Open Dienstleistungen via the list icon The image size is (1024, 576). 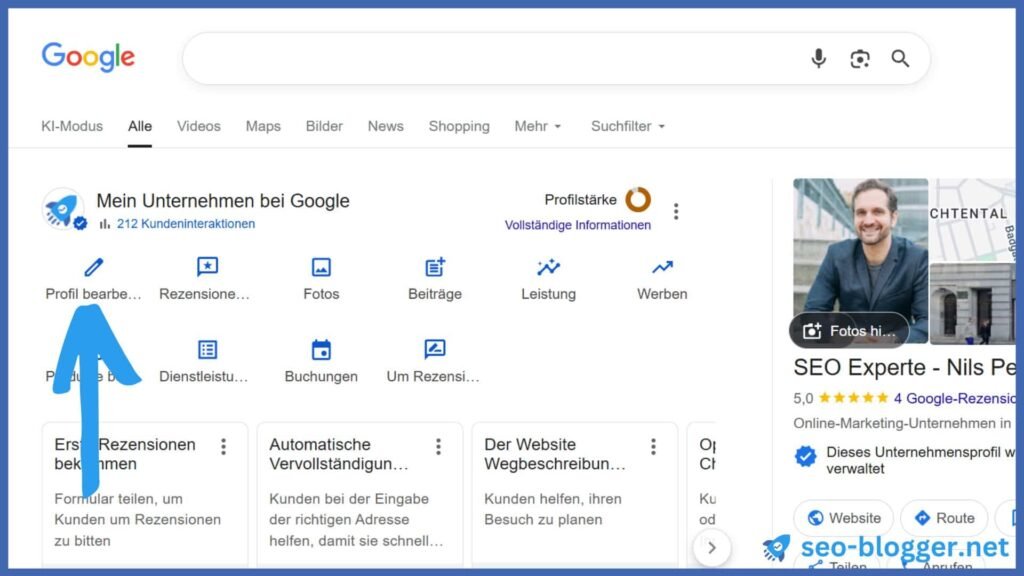pos(206,349)
